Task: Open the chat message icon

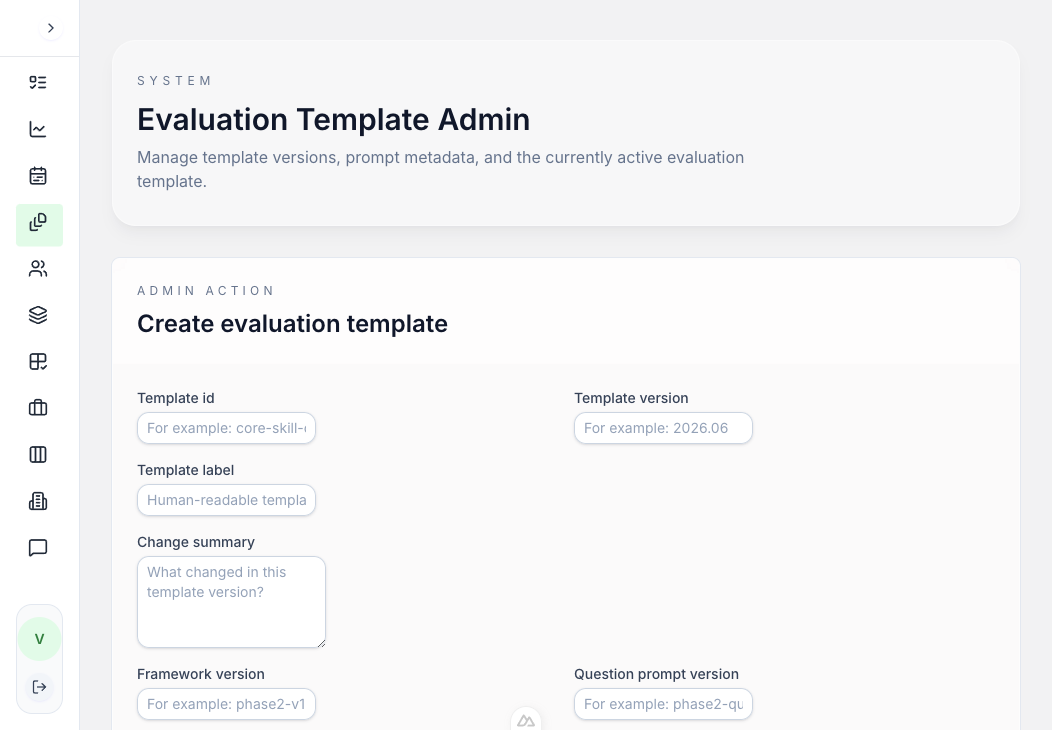Action: click(38, 548)
